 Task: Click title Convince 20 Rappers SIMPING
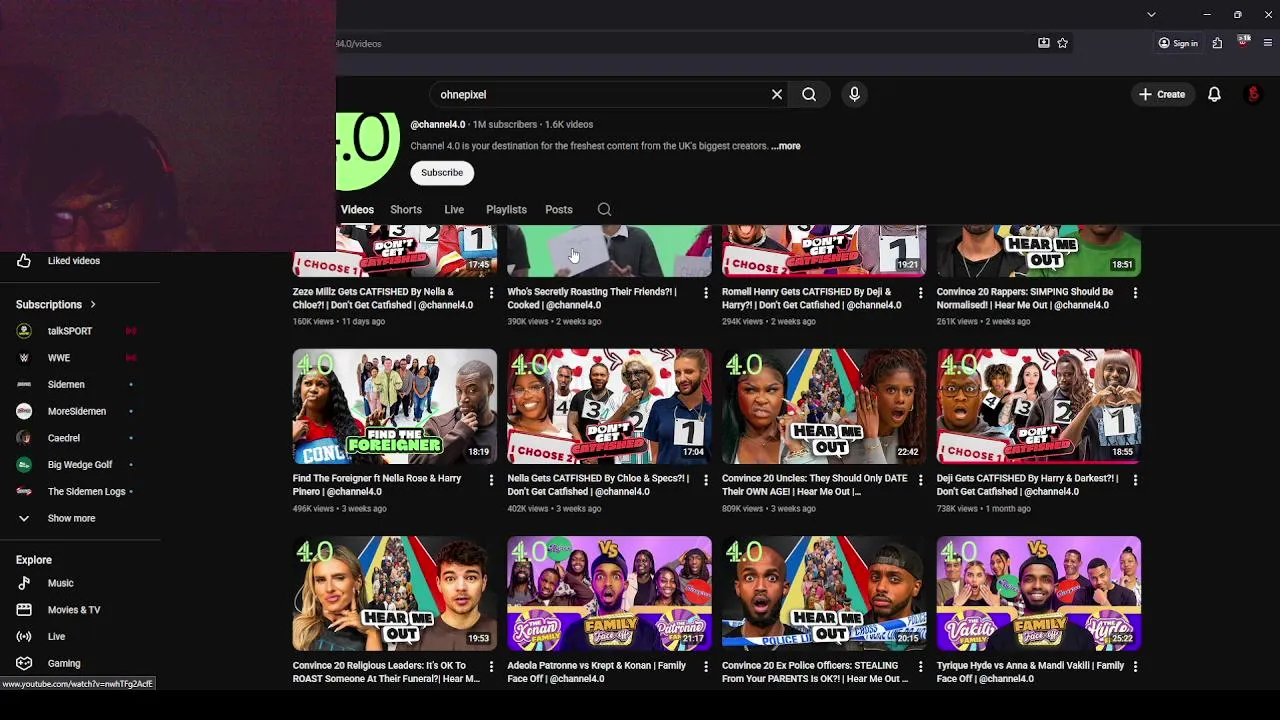1025,298
